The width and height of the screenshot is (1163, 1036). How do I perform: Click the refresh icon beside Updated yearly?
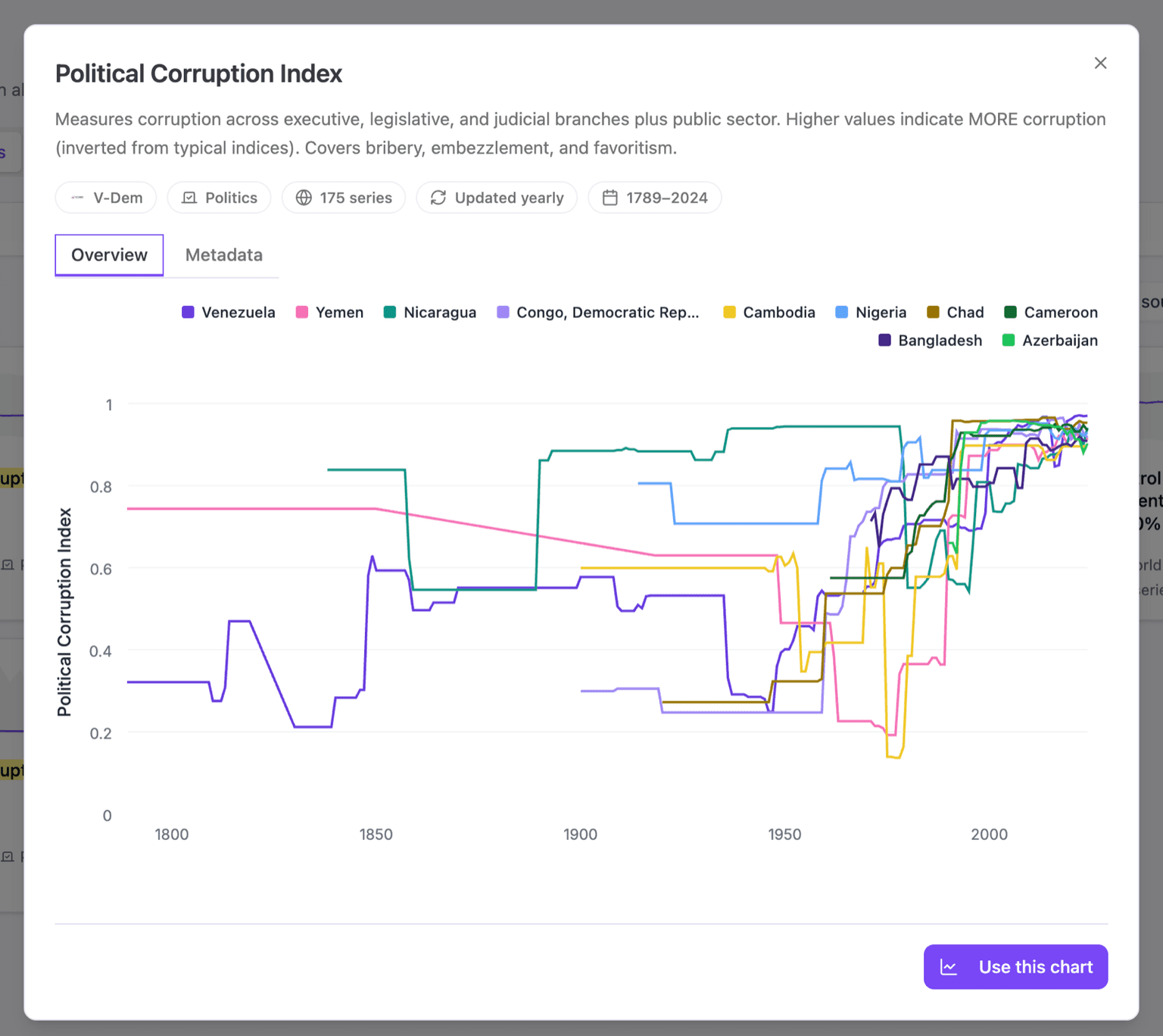pos(438,198)
